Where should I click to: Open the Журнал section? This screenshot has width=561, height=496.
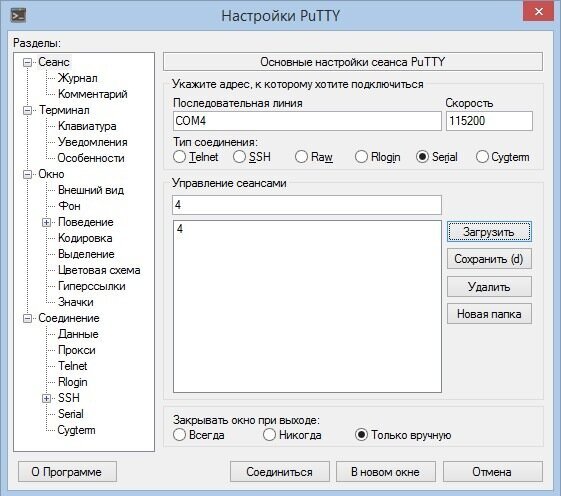click(x=78, y=78)
